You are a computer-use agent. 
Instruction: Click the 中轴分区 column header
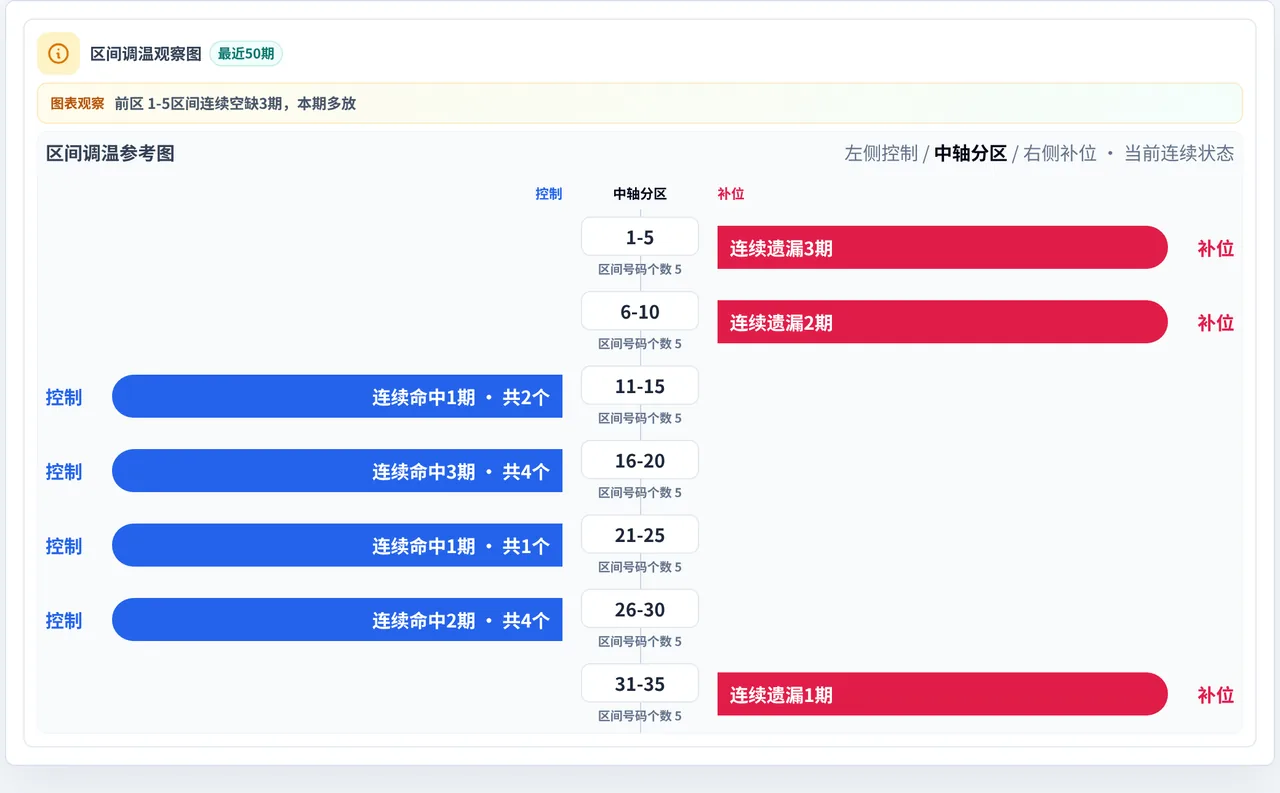(640, 194)
